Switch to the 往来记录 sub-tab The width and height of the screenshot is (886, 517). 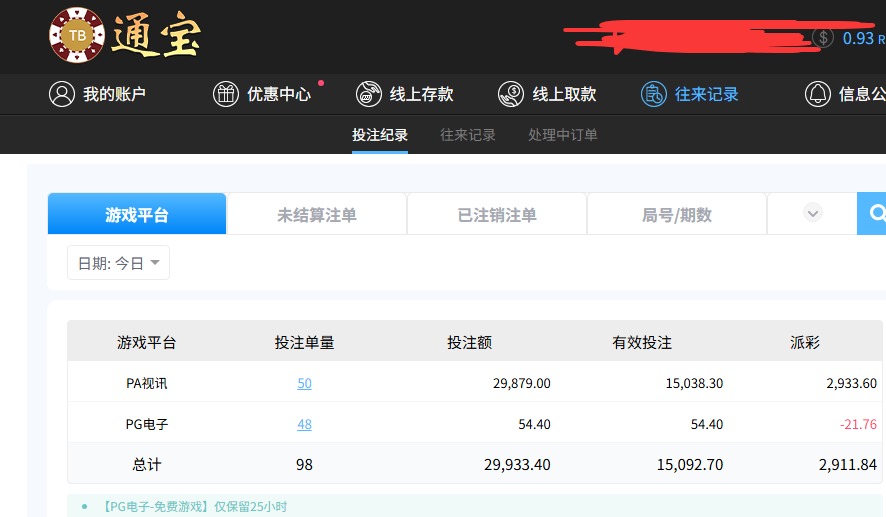(468, 135)
